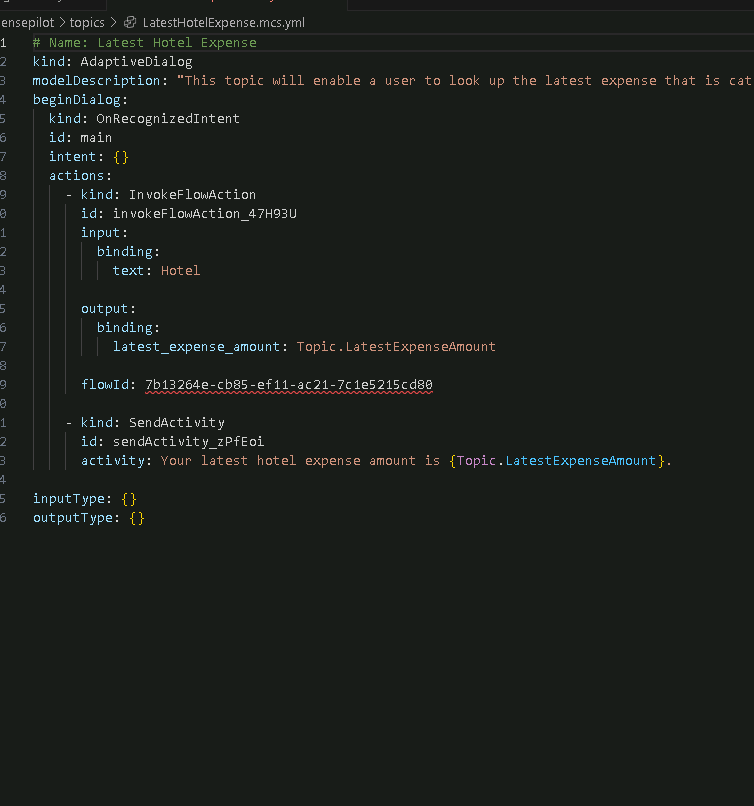Click the OnRecognizedIntent value
The height and width of the screenshot is (806, 754).
point(160,119)
